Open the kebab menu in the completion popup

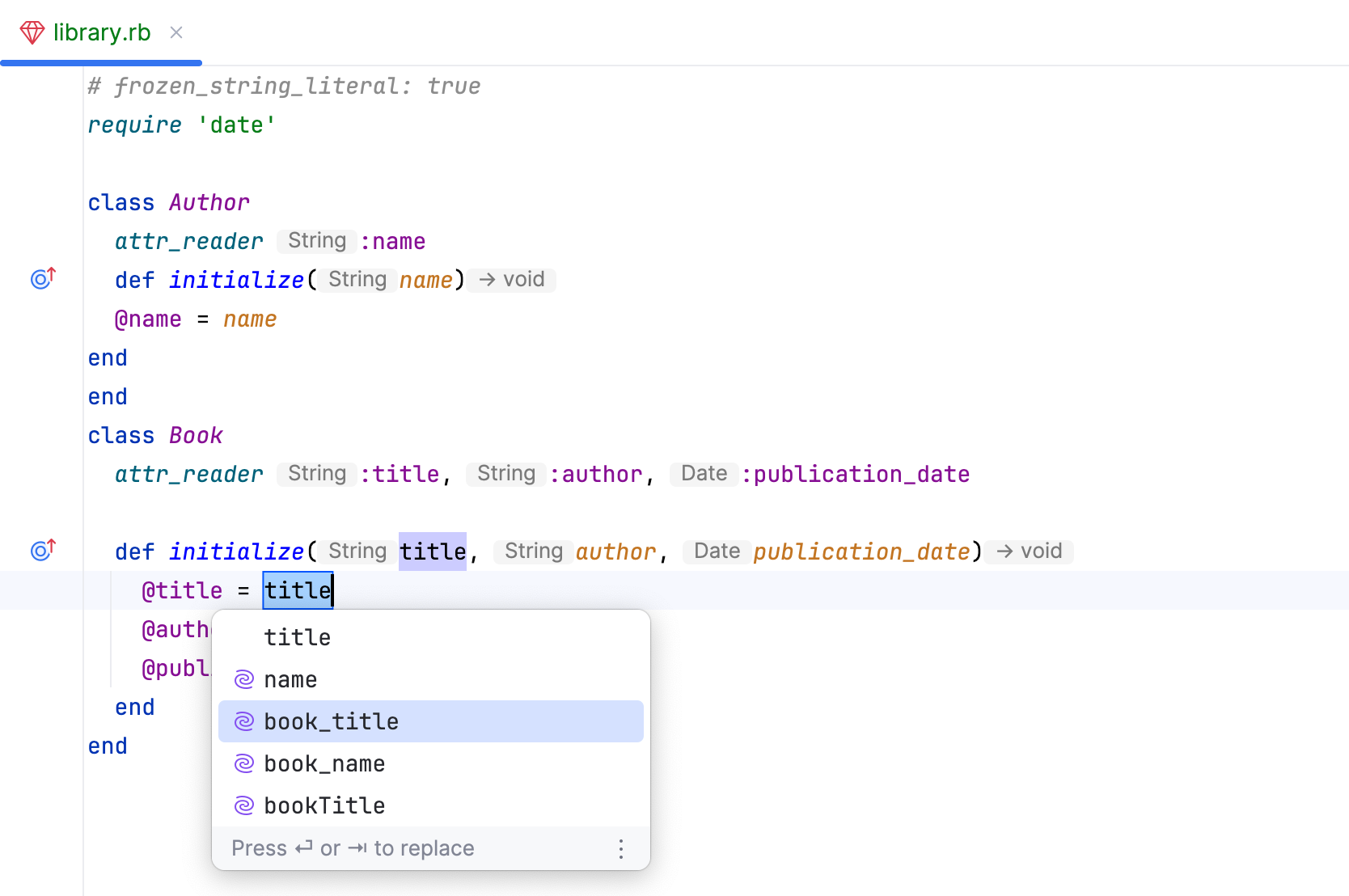click(x=620, y=848)
